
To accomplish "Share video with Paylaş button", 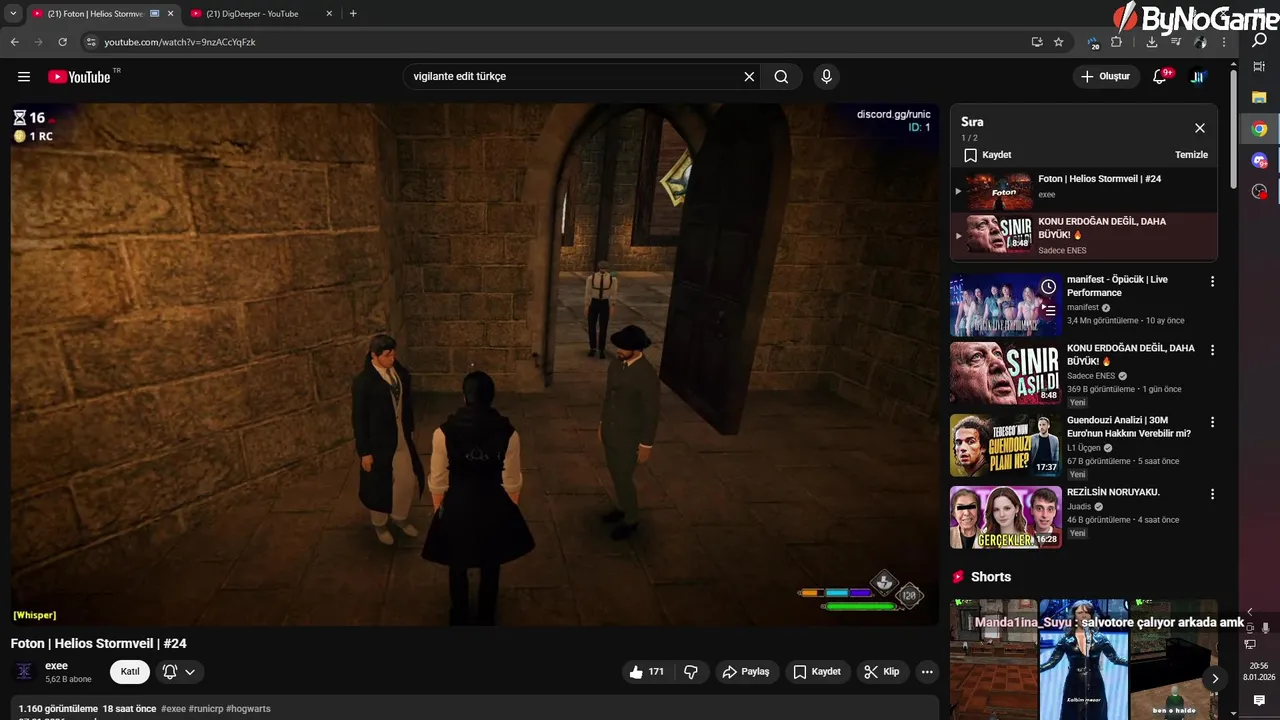I will 746,672.
